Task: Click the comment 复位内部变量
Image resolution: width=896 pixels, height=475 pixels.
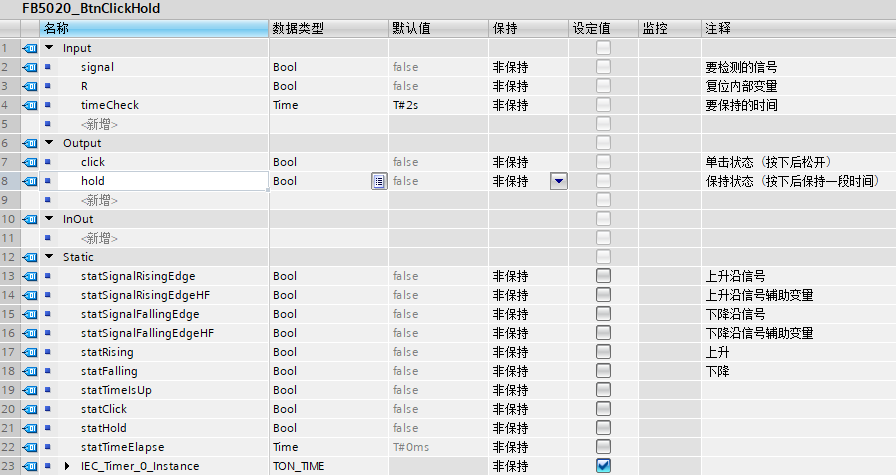Action: point(741,86)
